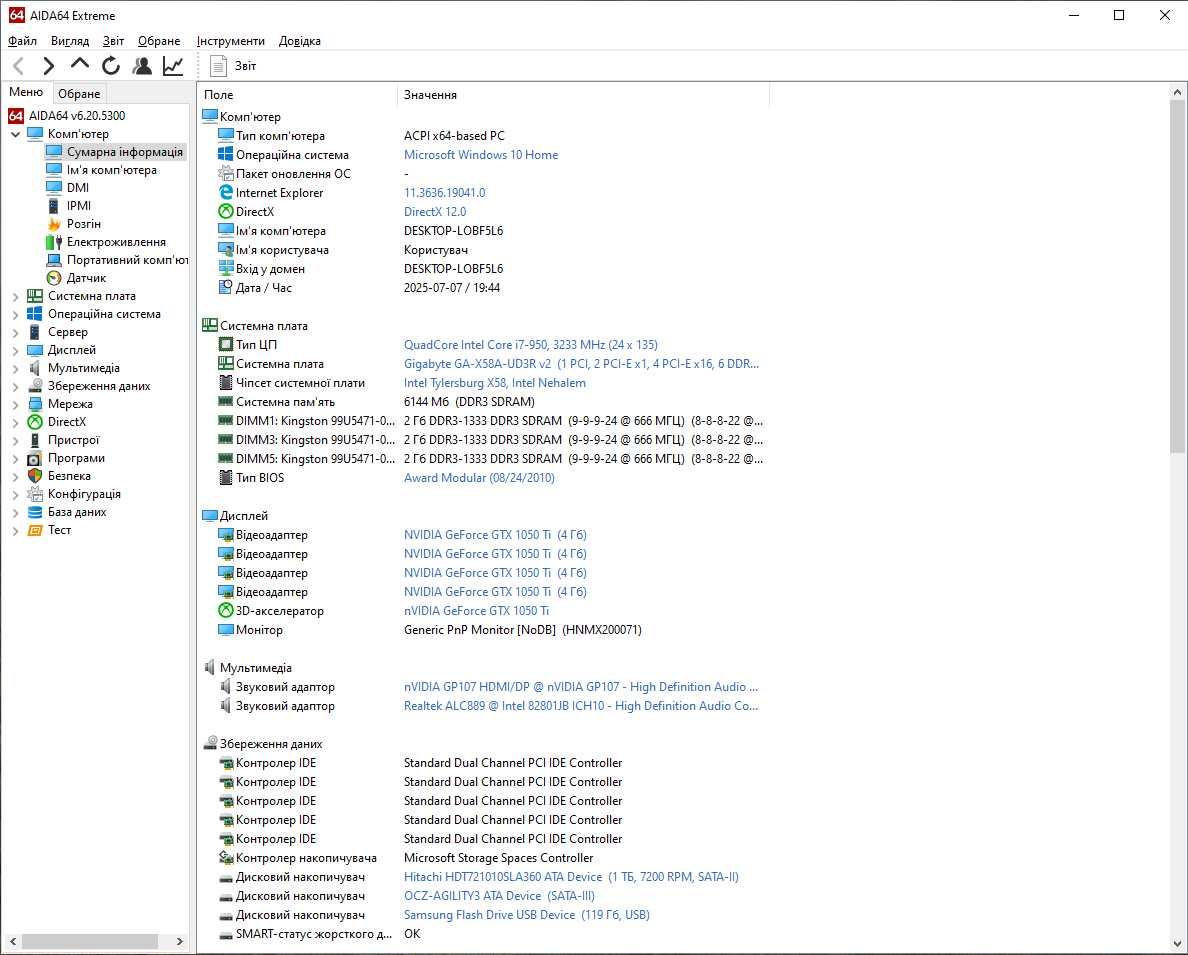Image resolution: width=1188 pixels, height=955 pixels.
Task: Click the Контролер накопичувача row icon
Action: point(226,857)
